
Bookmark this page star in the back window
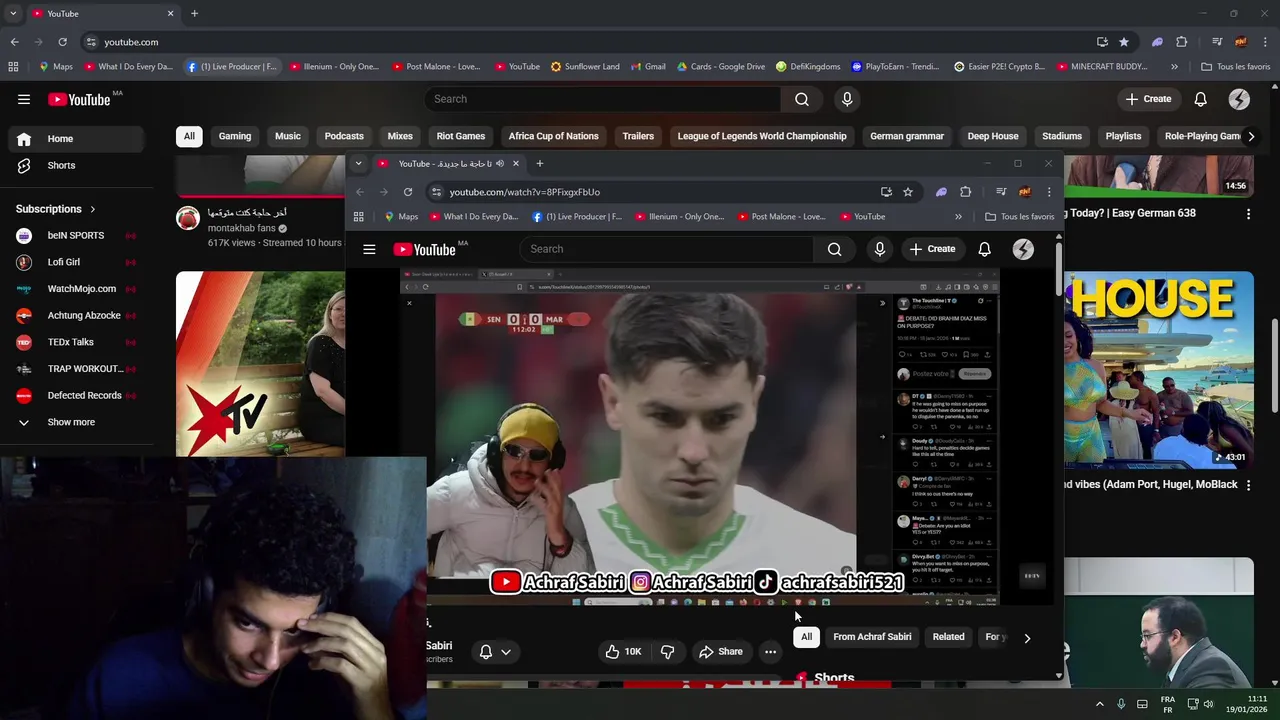[1124, 42]
